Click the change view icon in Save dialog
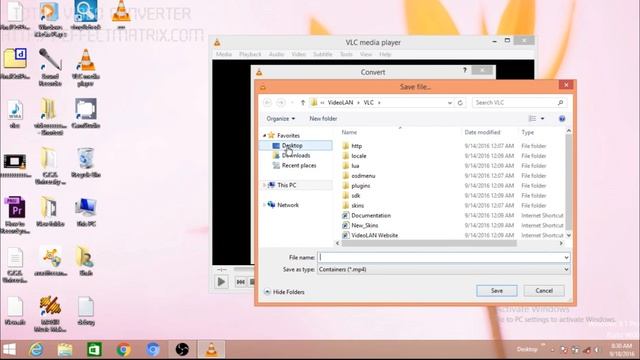Viewport: 640px width, 360px height. [532, 118]
